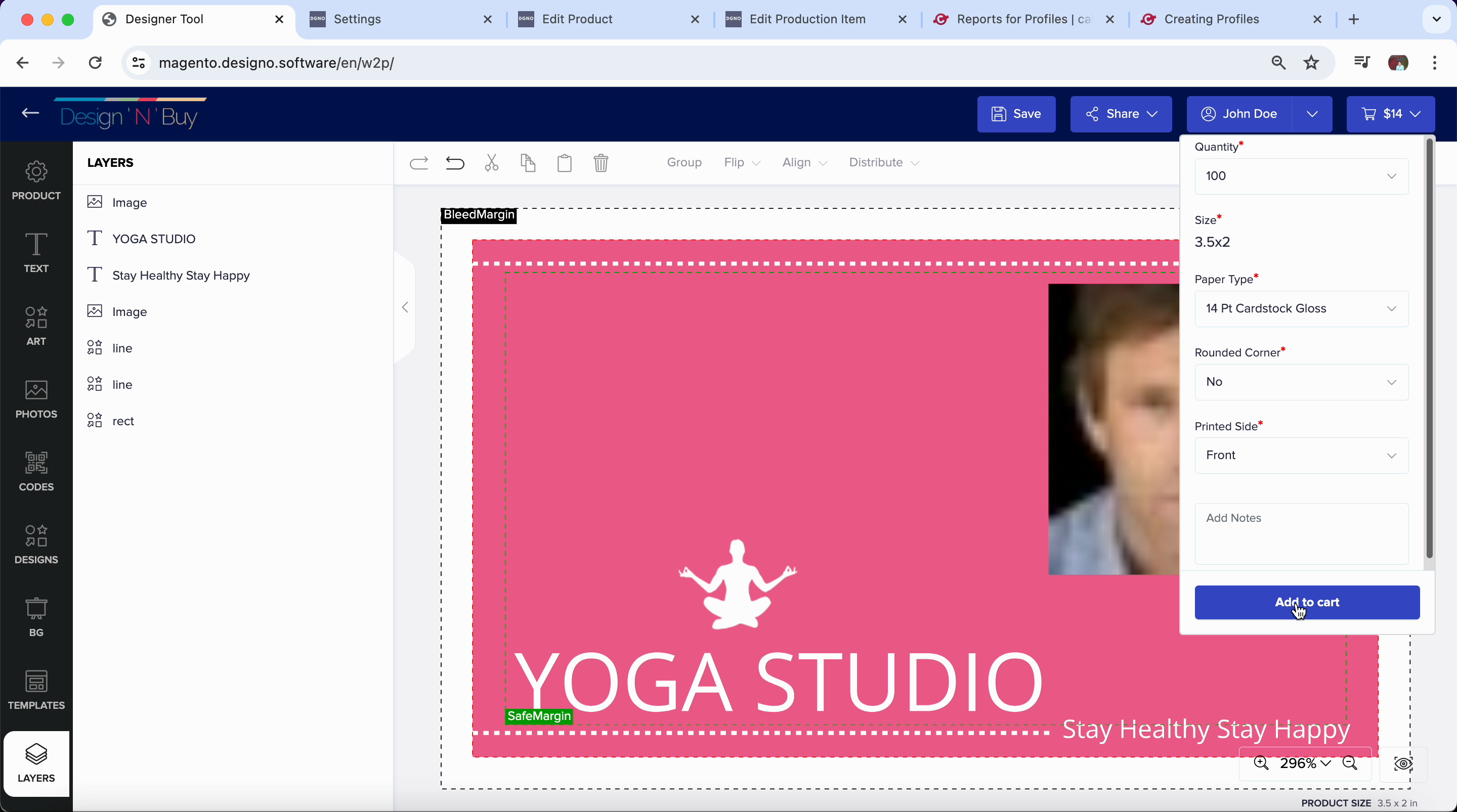Click into the Add Notes text field
This screenshot has width=1457, height=812.
1301,534
